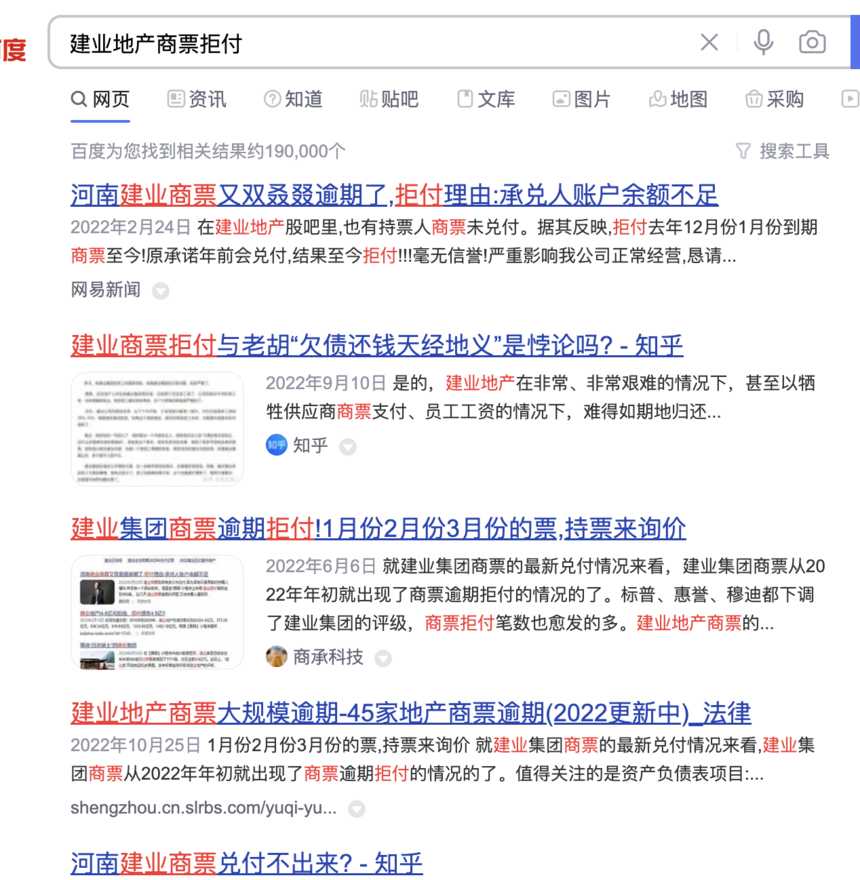Click the 知乎 source avatar icon
This screenshot has height=880, width=860.
click(276, 445)
